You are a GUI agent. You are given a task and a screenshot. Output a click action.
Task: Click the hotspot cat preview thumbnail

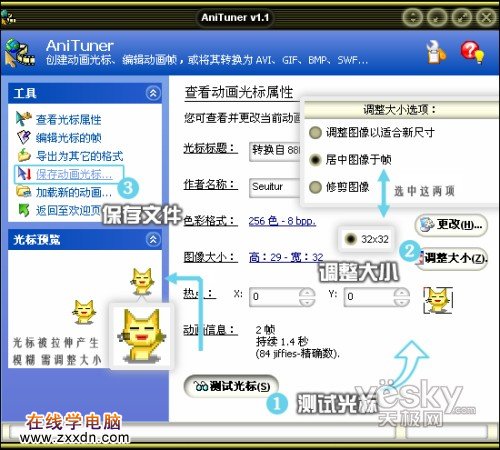coord(438,300)
